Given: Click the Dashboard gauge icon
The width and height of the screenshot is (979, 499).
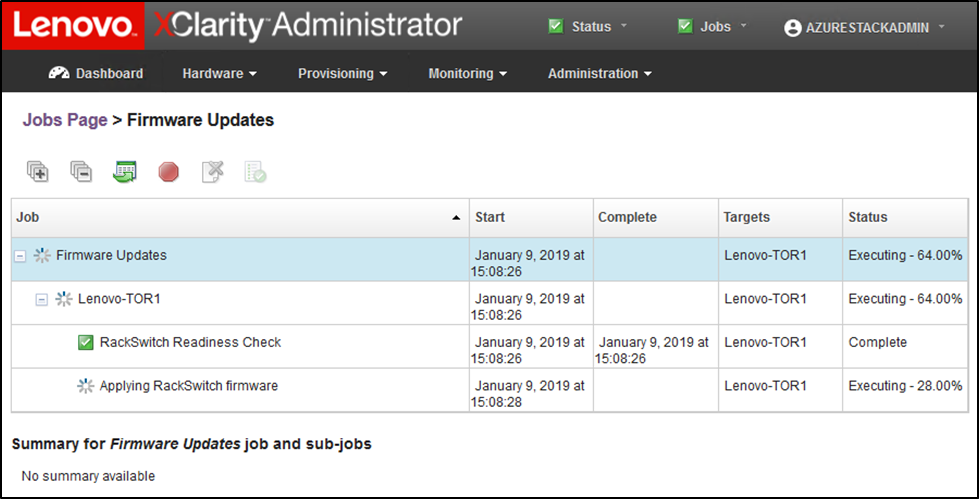Looking at the screenshot, I should pyautogui.click(x=59, y=73).
